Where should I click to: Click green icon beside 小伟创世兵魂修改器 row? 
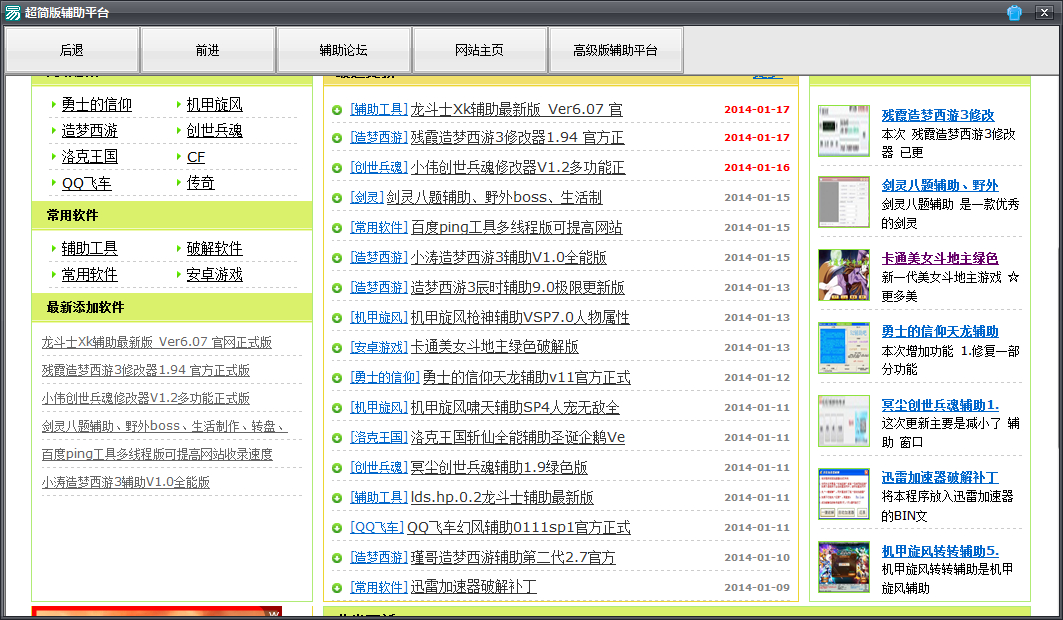[x=337, y=167]
